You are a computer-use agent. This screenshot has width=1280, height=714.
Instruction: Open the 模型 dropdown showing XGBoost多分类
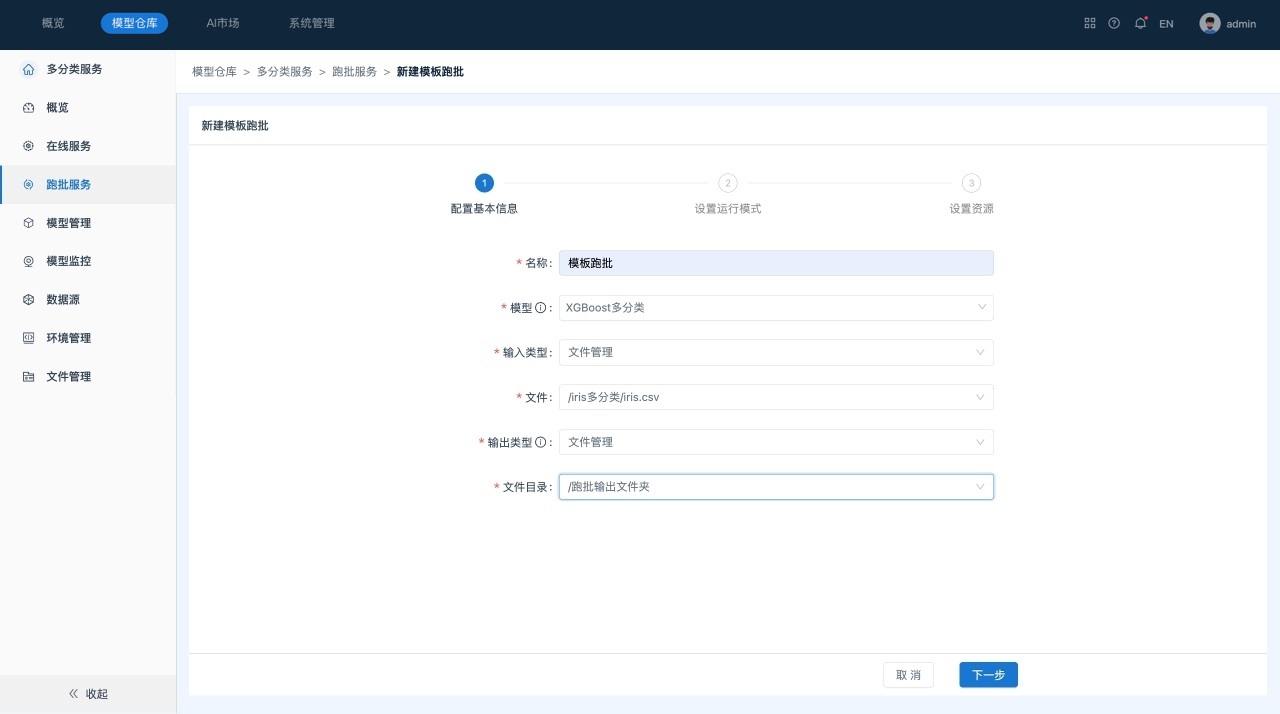(775, 308)
